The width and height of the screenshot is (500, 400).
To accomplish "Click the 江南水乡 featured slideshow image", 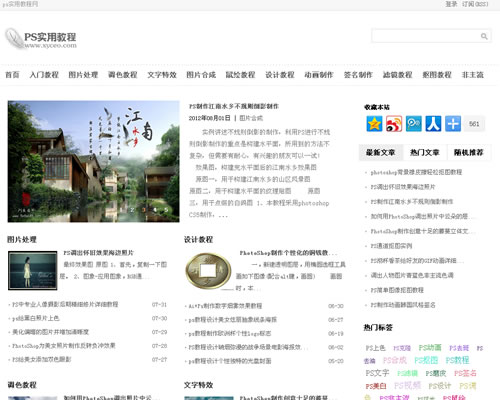I will click(94, 161).
